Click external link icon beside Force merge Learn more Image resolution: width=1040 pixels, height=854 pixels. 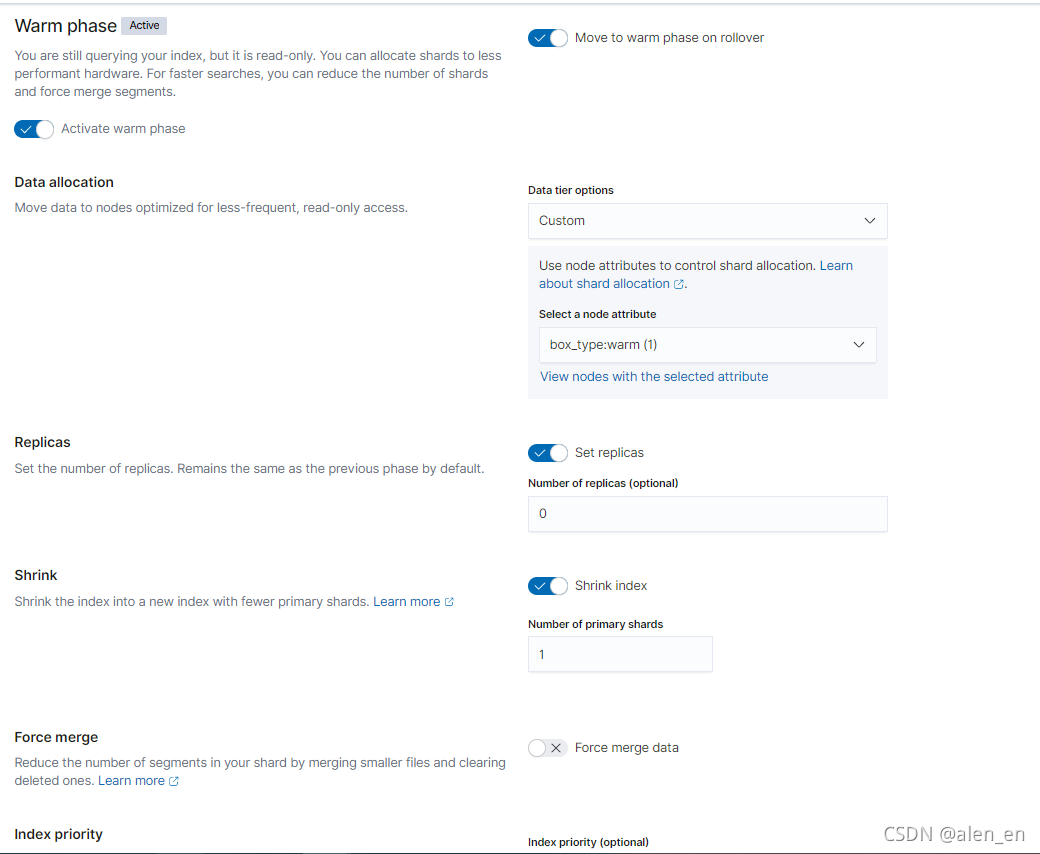pyautogui.click(x=174, y=781)
